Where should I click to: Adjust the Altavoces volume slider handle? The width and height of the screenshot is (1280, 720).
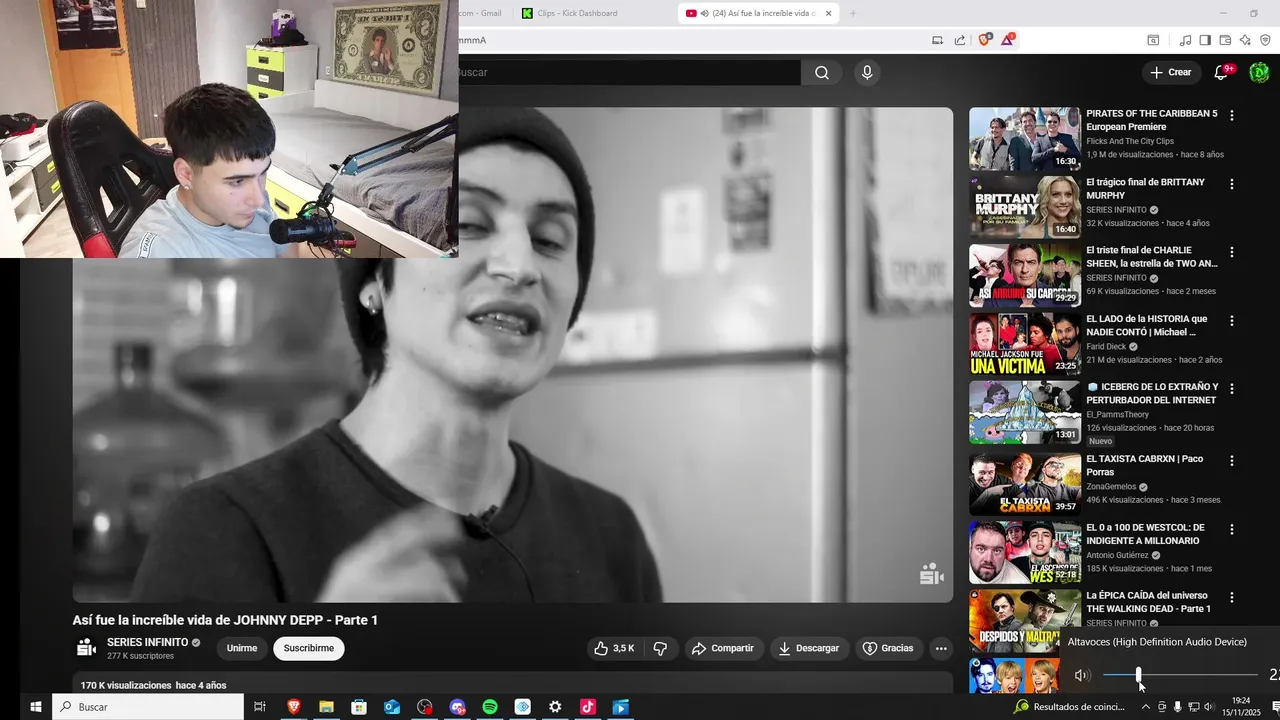pos(1138,676)
